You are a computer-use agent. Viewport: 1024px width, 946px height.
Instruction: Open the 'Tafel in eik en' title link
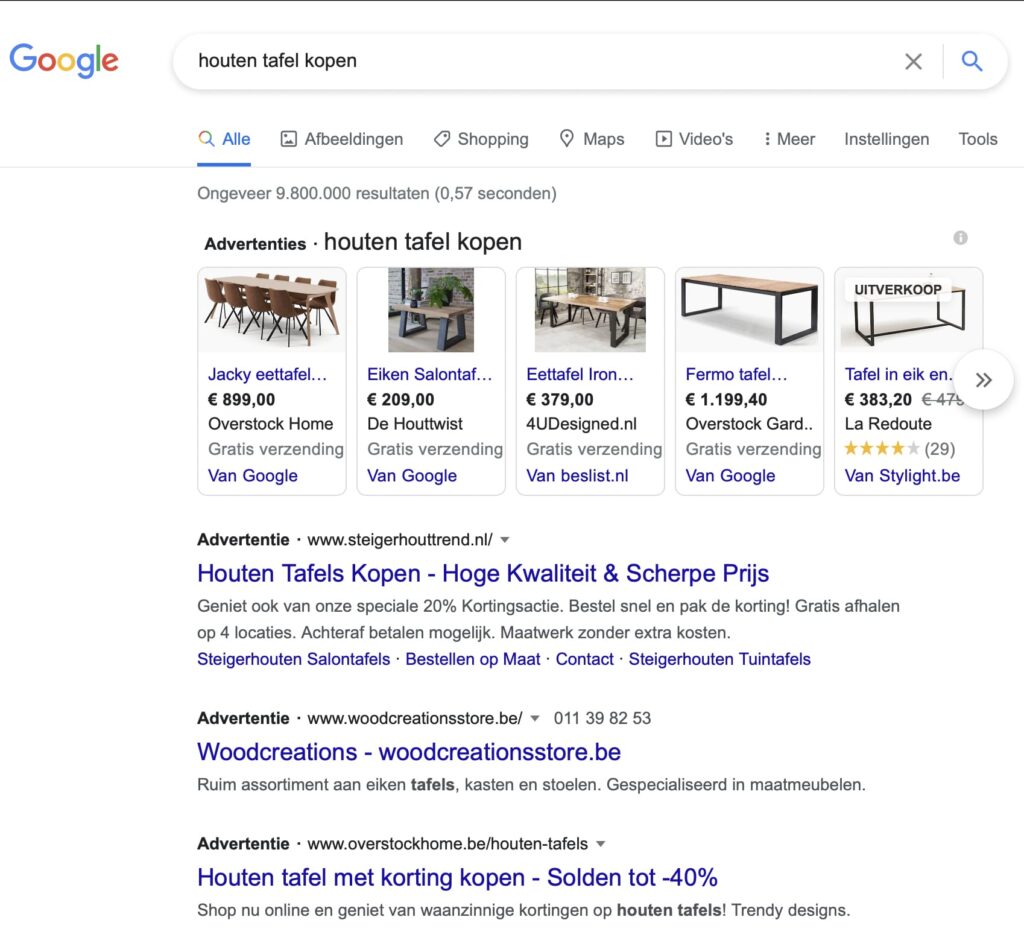(x=899, y=374)
